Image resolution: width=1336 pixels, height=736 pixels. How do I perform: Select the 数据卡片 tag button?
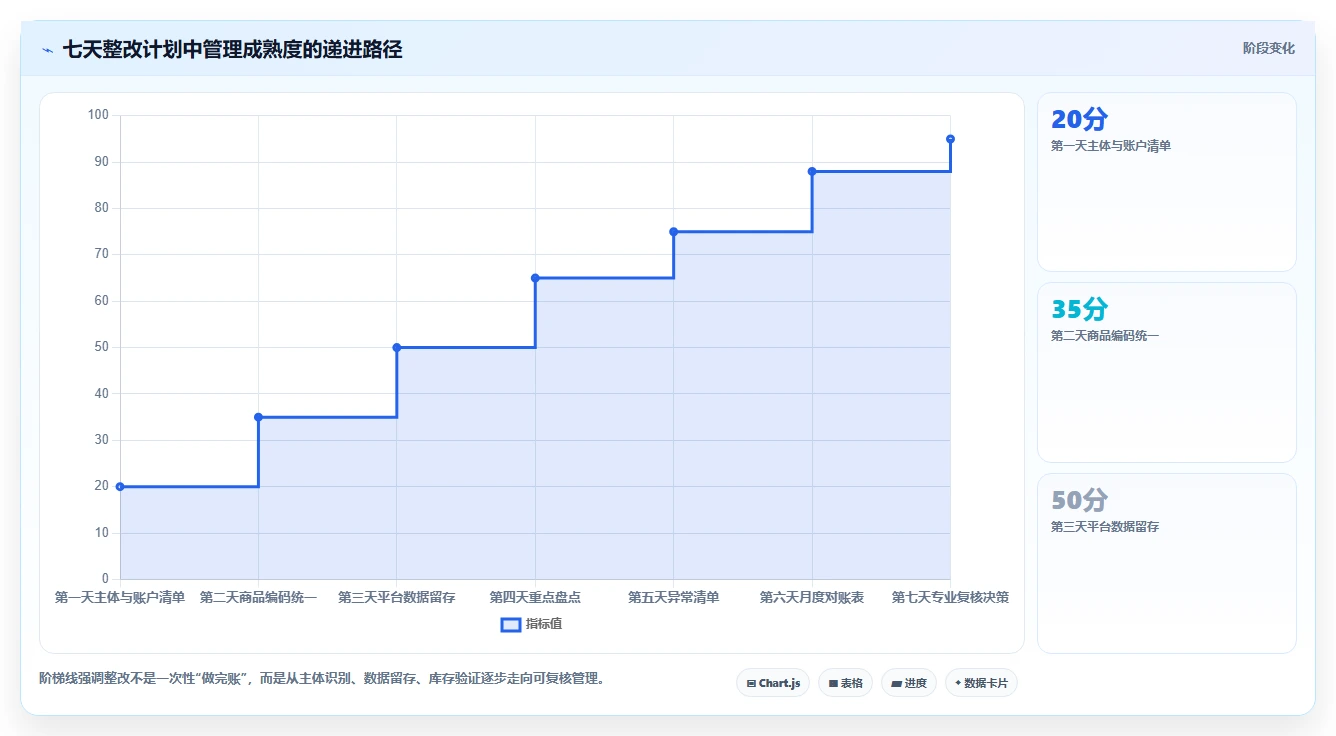981,683
